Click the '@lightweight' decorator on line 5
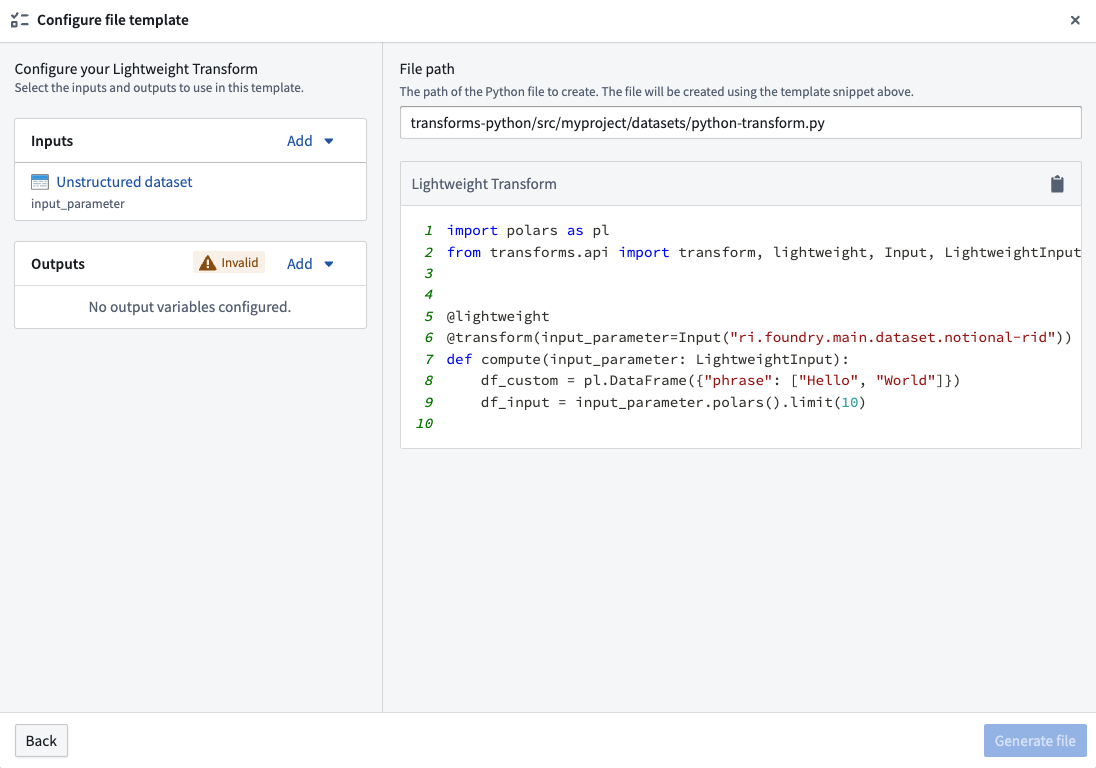This screenshot has width=1096, height=768. point(498,317)
